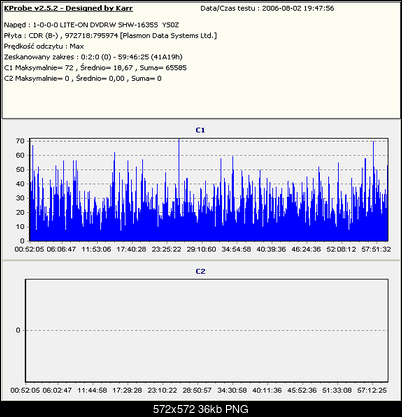Click the Zeskanowany zakres line

click(93, 57)
